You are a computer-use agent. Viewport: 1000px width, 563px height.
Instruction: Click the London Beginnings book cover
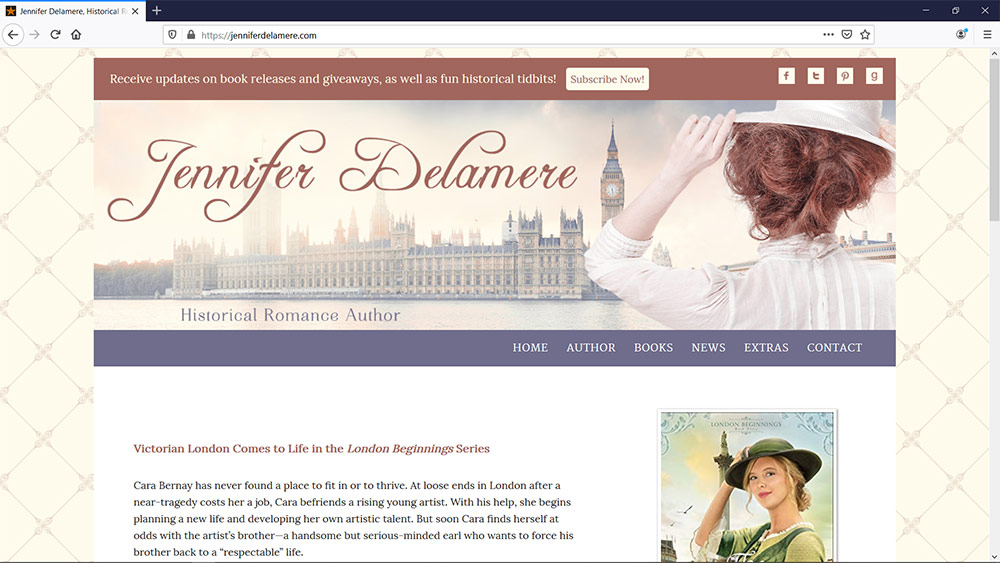pyautogui.click(x=747, y=487)
